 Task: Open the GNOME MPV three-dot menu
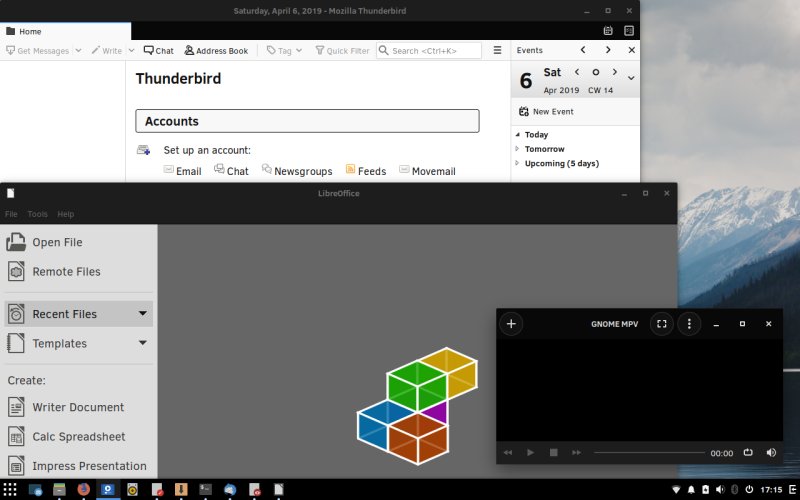point(688,324)
